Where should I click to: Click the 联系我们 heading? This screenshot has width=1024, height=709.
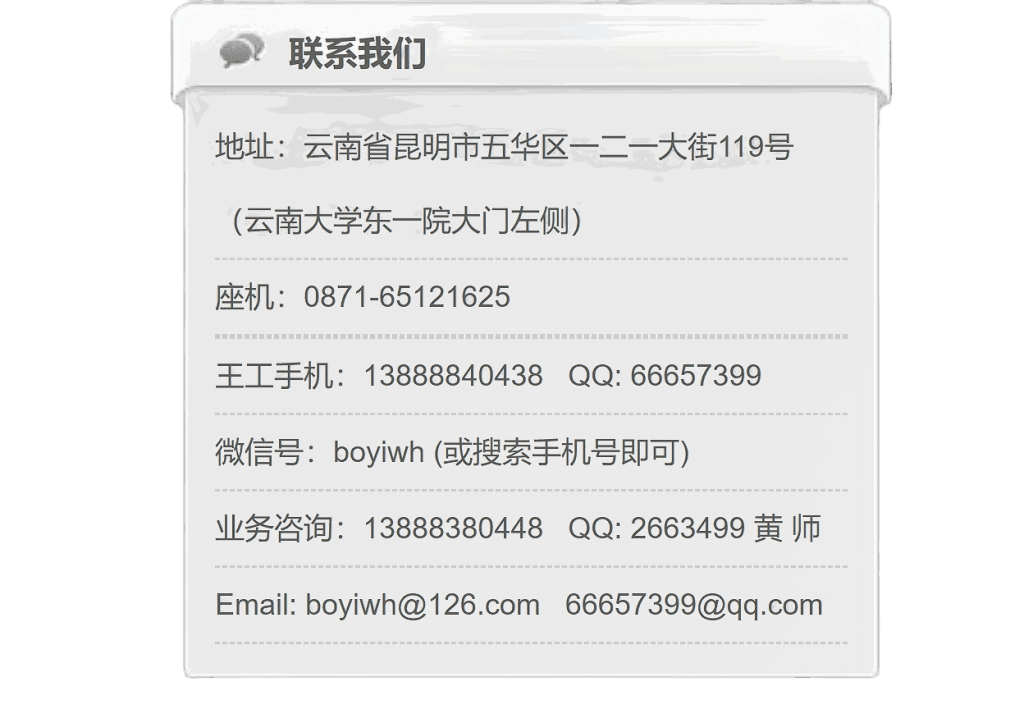pyautogui.click(x=358, y=53)
